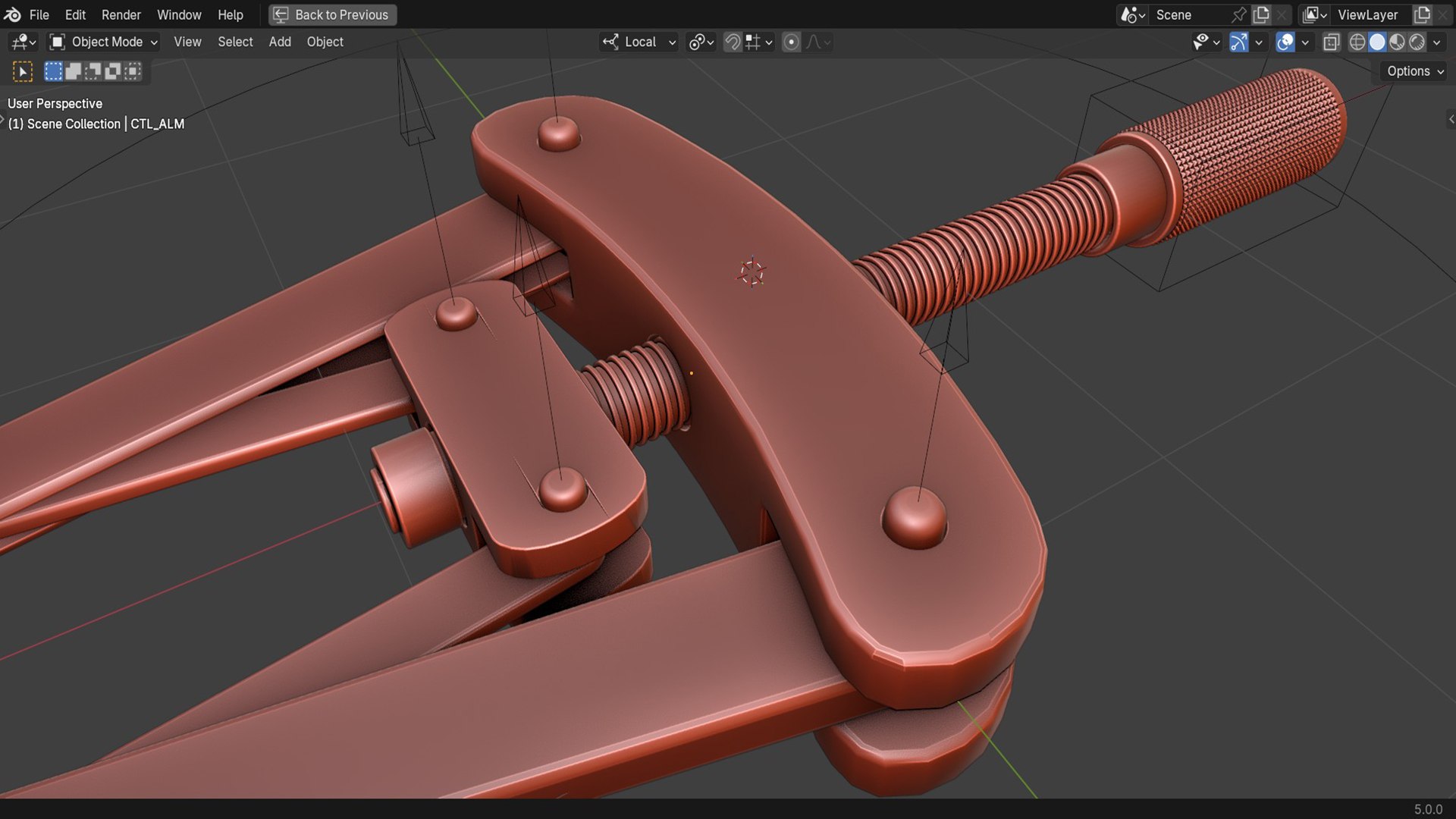The image size is (1456, 819).
Task: Open the Help menu
Action: tap(231, 14)
